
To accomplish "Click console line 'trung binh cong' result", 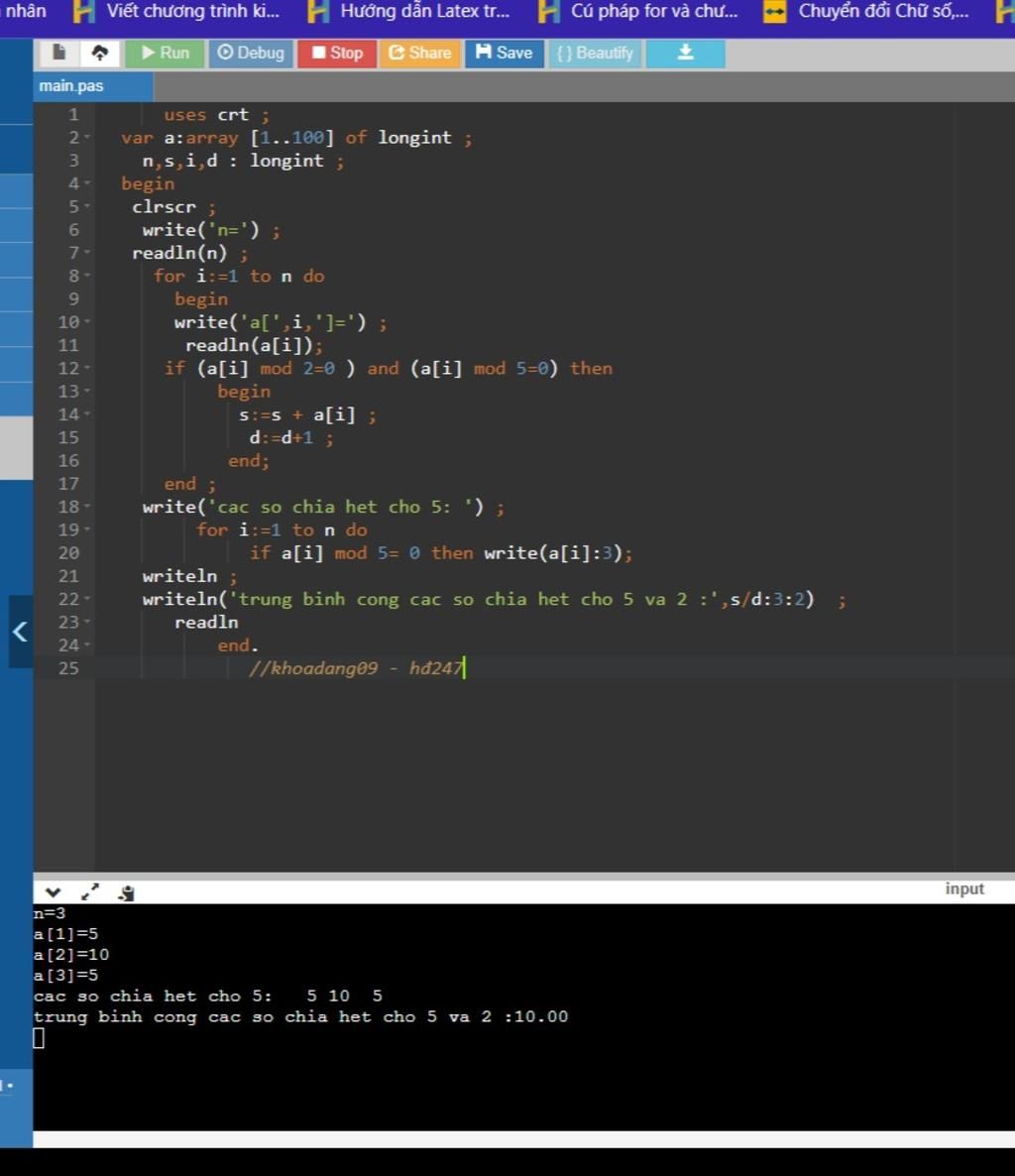I will click(300, 1017).
